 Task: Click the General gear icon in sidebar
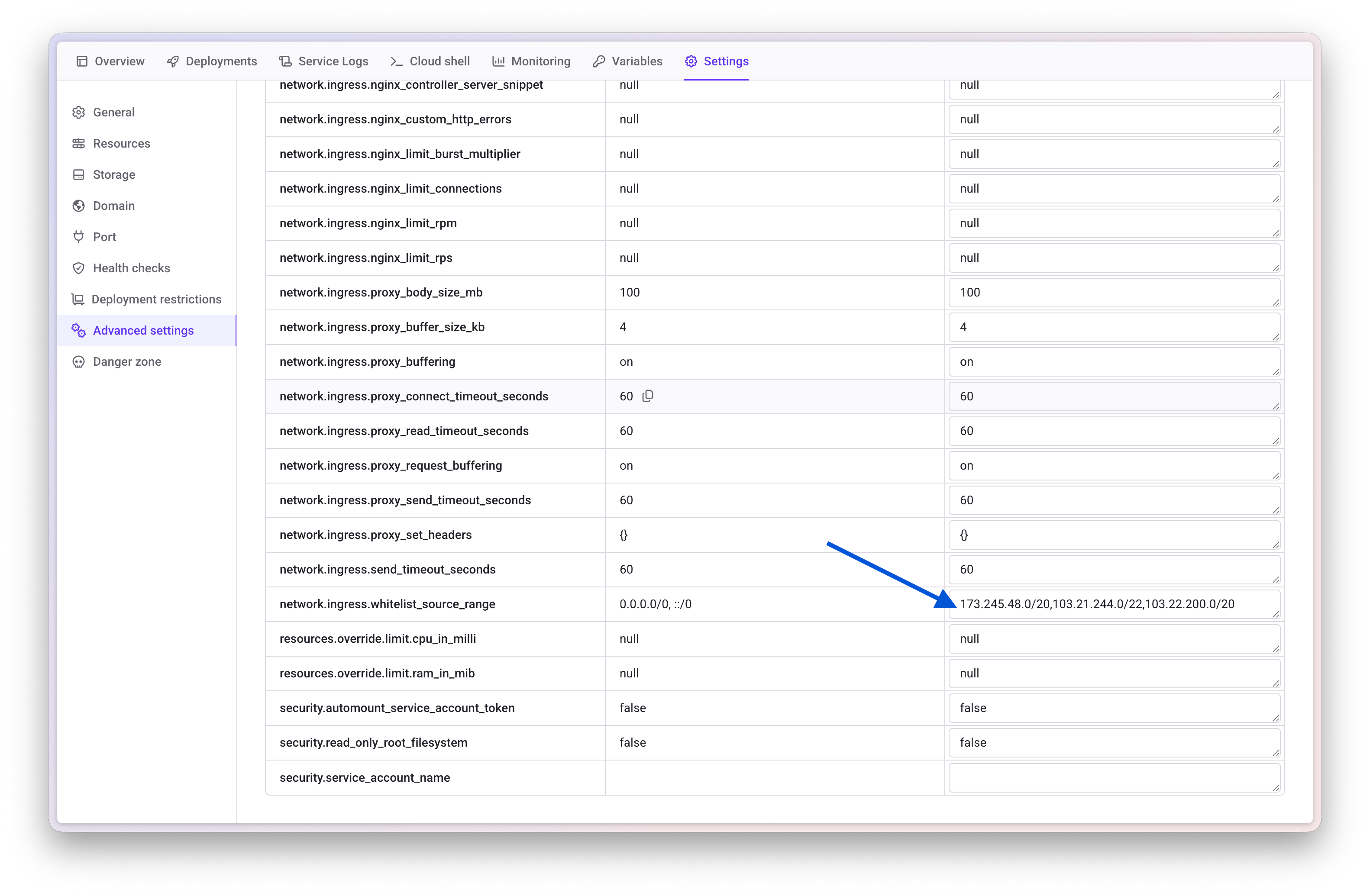coord(79,112)
